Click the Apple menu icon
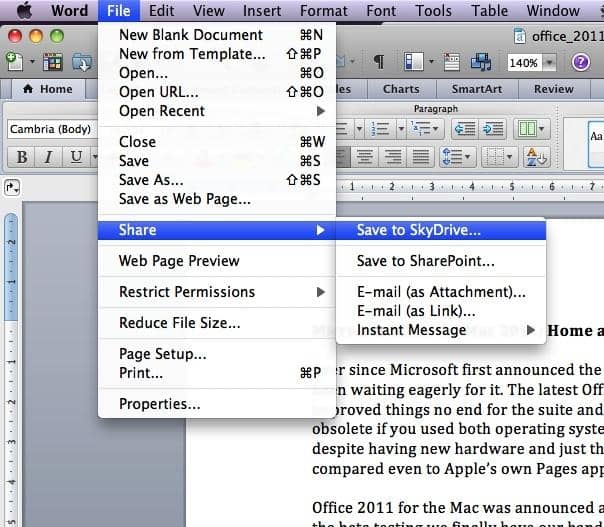Viewport: 604px width, 527px height. [x=25, y=11]
